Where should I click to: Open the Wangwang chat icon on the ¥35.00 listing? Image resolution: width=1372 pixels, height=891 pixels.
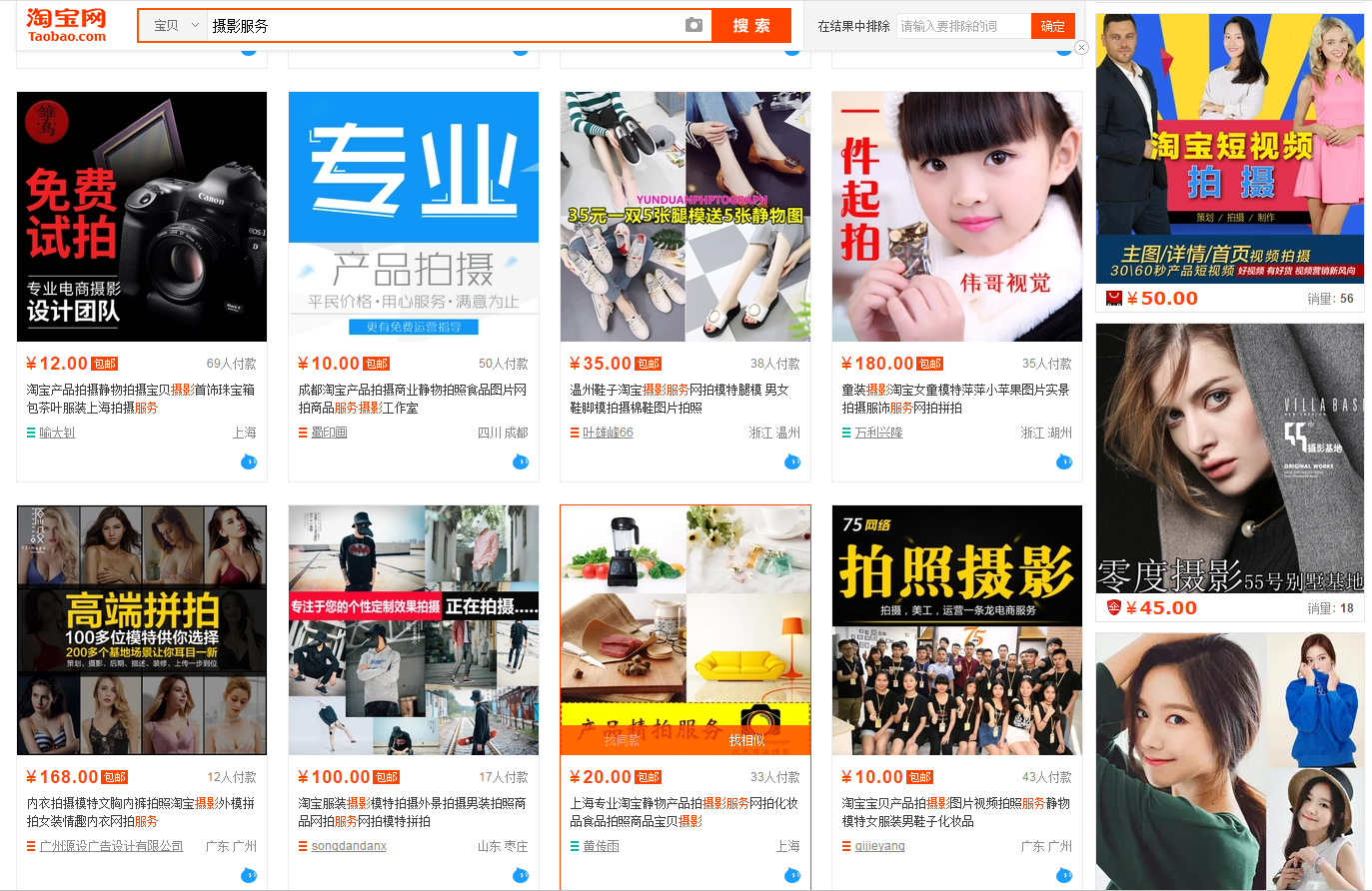(792, 461)
